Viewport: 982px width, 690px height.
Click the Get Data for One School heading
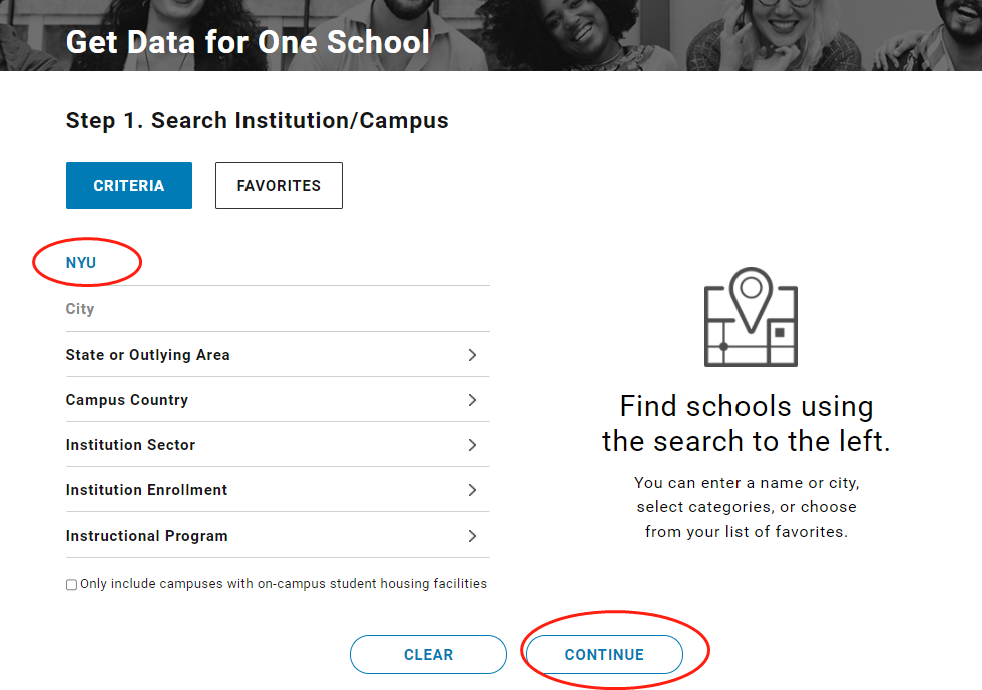(x=247, y=42)
